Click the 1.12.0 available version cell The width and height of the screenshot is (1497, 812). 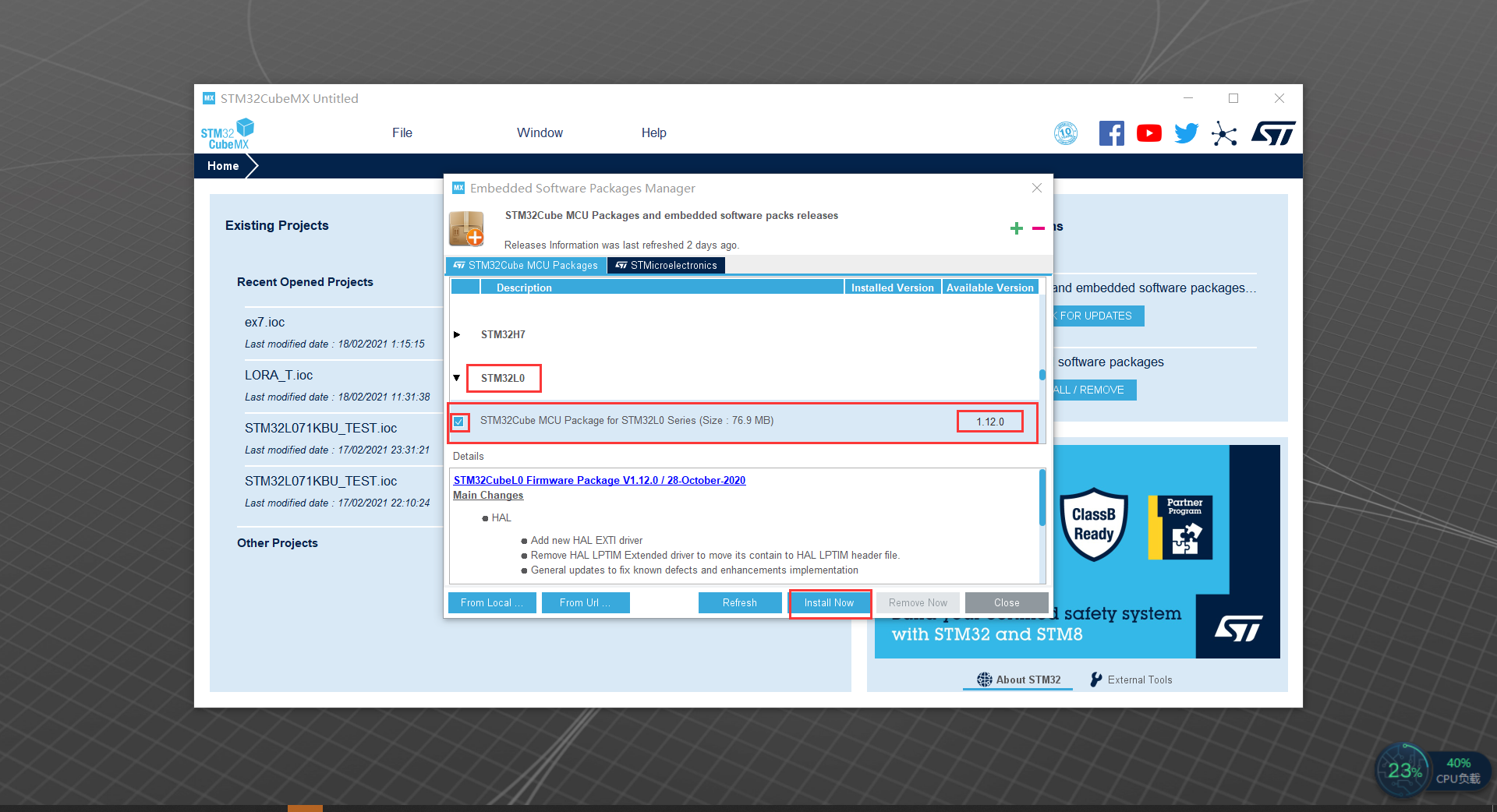990,422
